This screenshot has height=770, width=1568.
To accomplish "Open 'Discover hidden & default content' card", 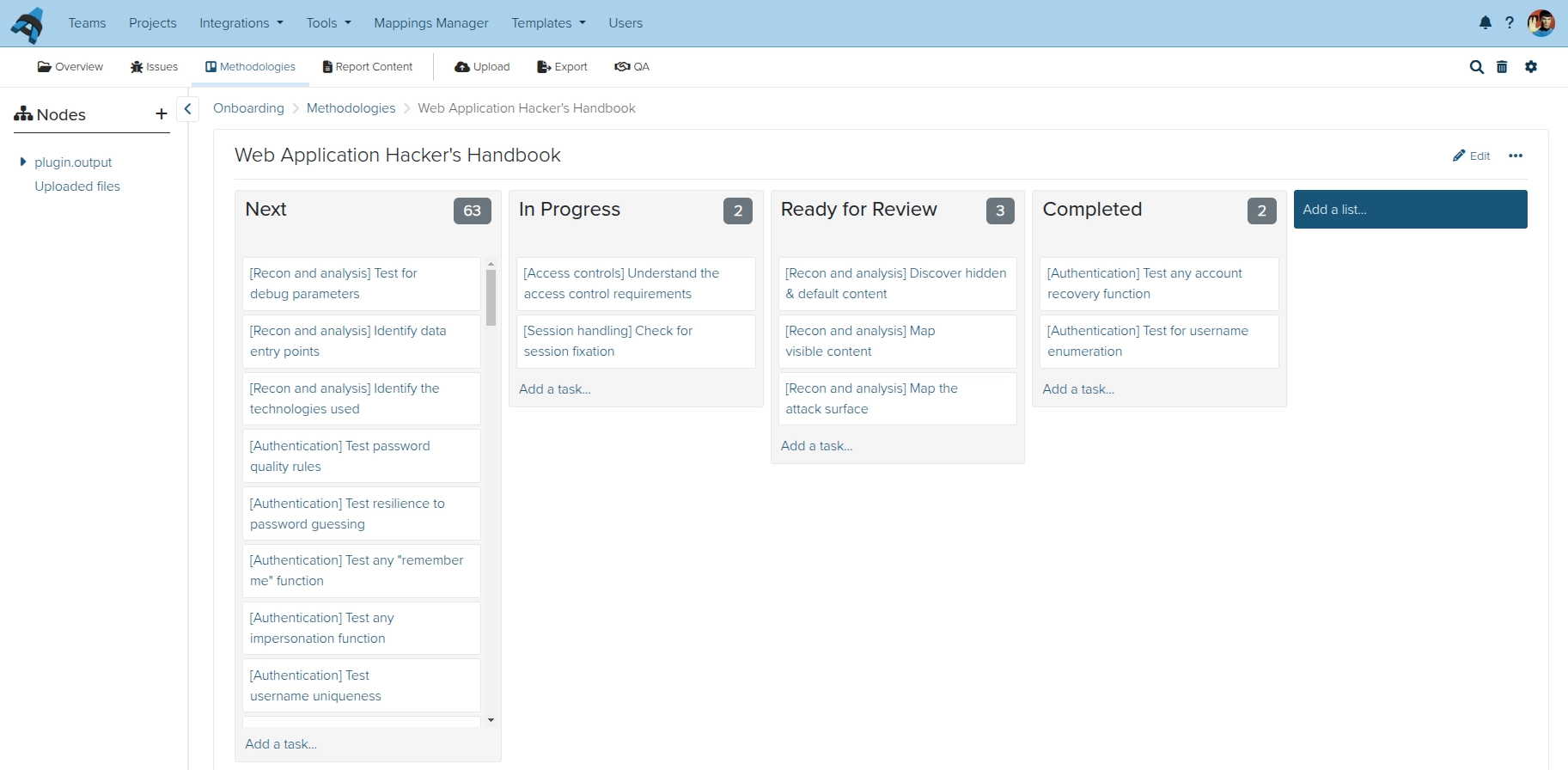I will pos(898,284).
